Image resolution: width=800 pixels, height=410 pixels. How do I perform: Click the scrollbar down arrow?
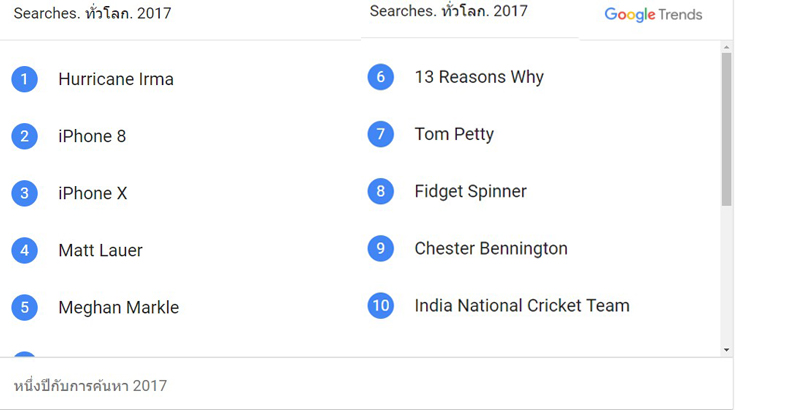[727, 350]
